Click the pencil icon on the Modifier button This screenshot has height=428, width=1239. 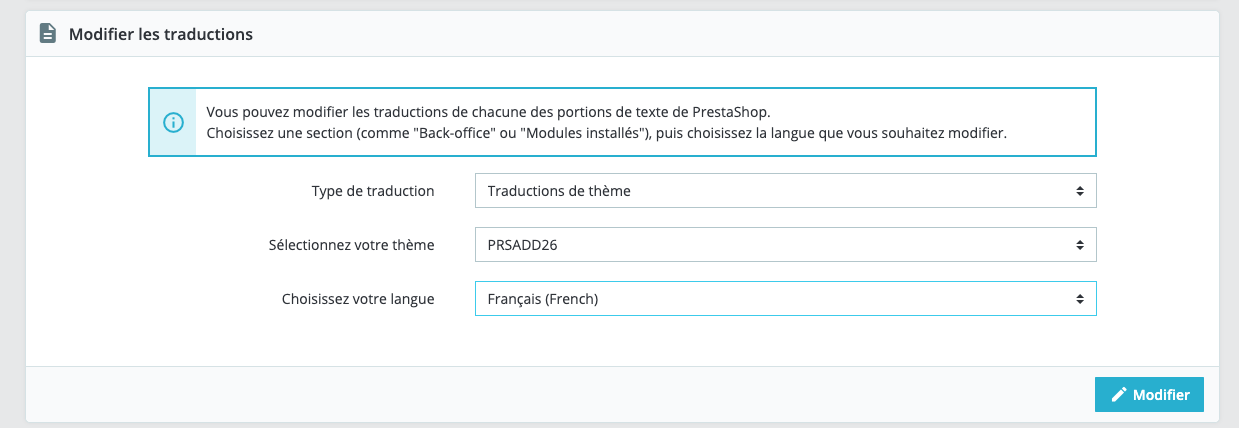tap(1119, 395)
